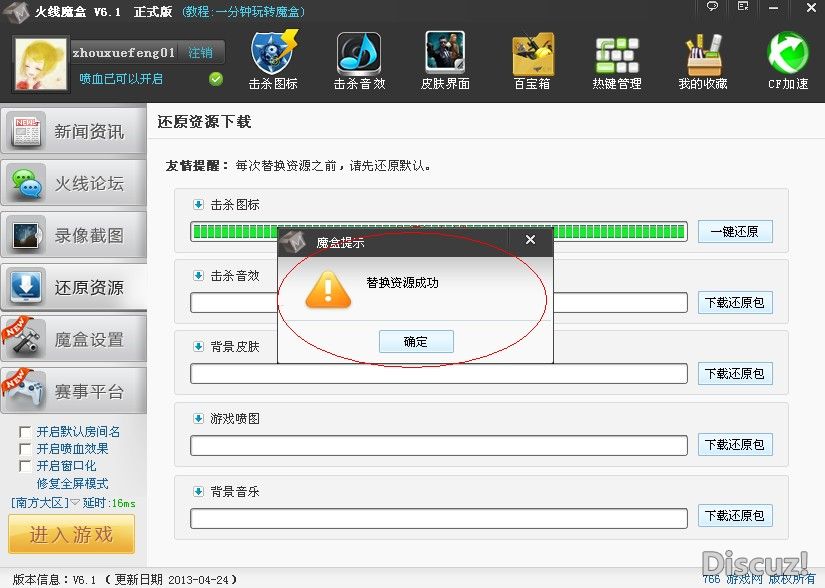Click 喷血已可以开启 status text
This screenshot has height=588, width=825.
[121, 79]
